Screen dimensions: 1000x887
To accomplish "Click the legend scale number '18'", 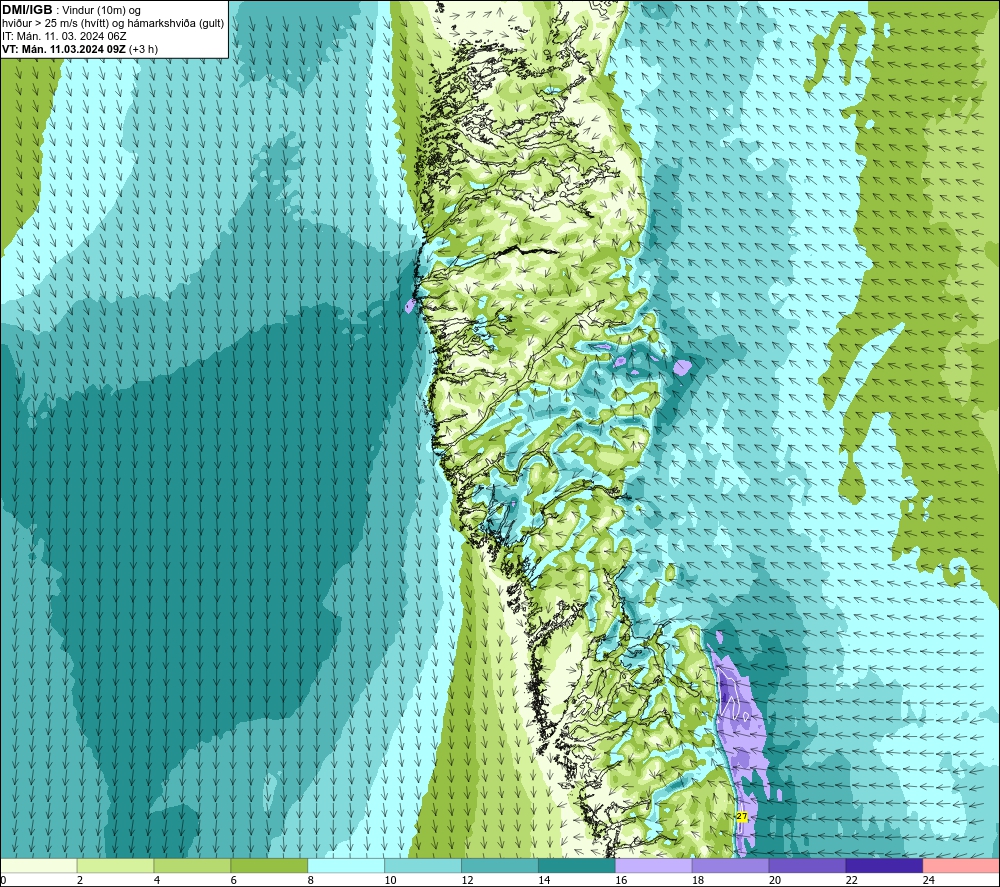I will point(698,880).
